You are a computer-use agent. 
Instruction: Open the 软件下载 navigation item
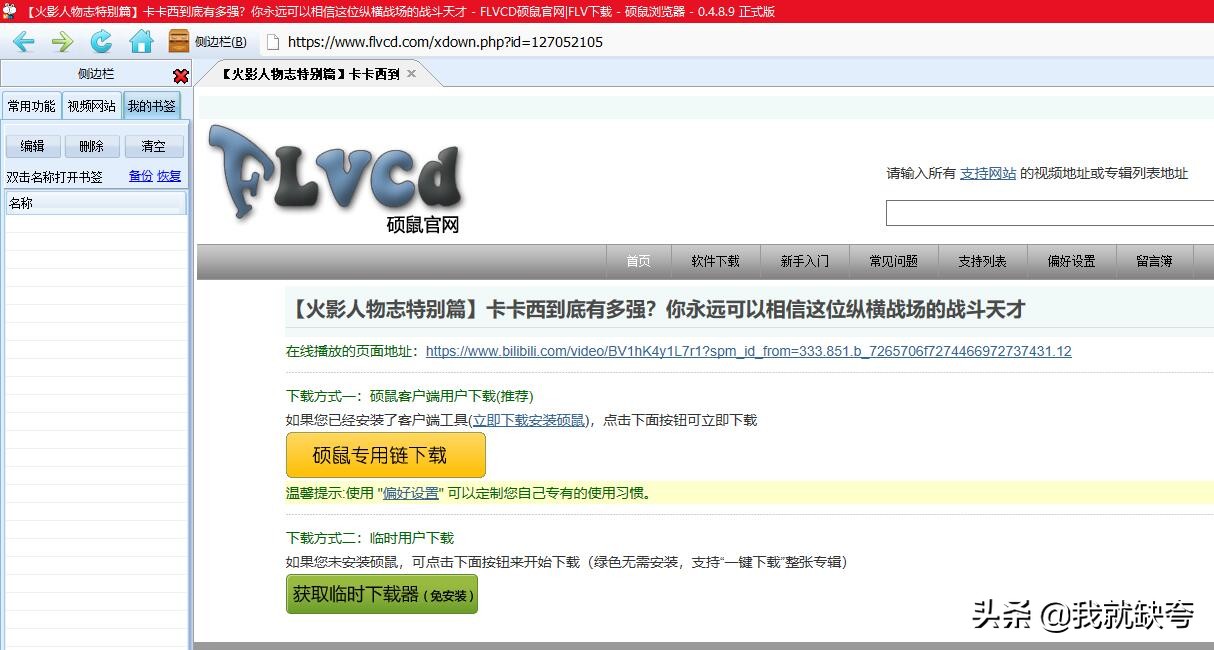click(716, 261)
